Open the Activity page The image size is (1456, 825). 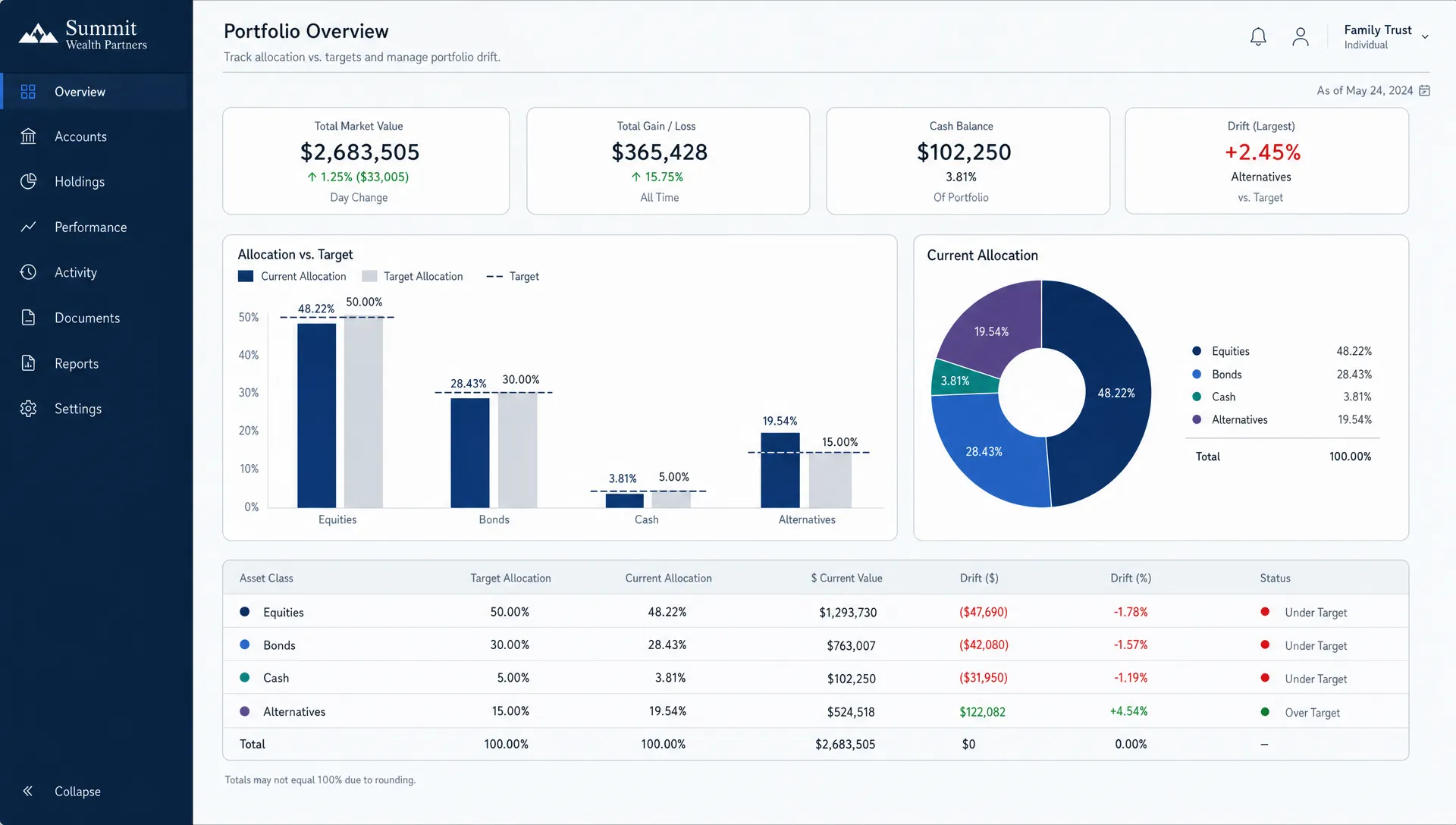(x=76, y=272)
